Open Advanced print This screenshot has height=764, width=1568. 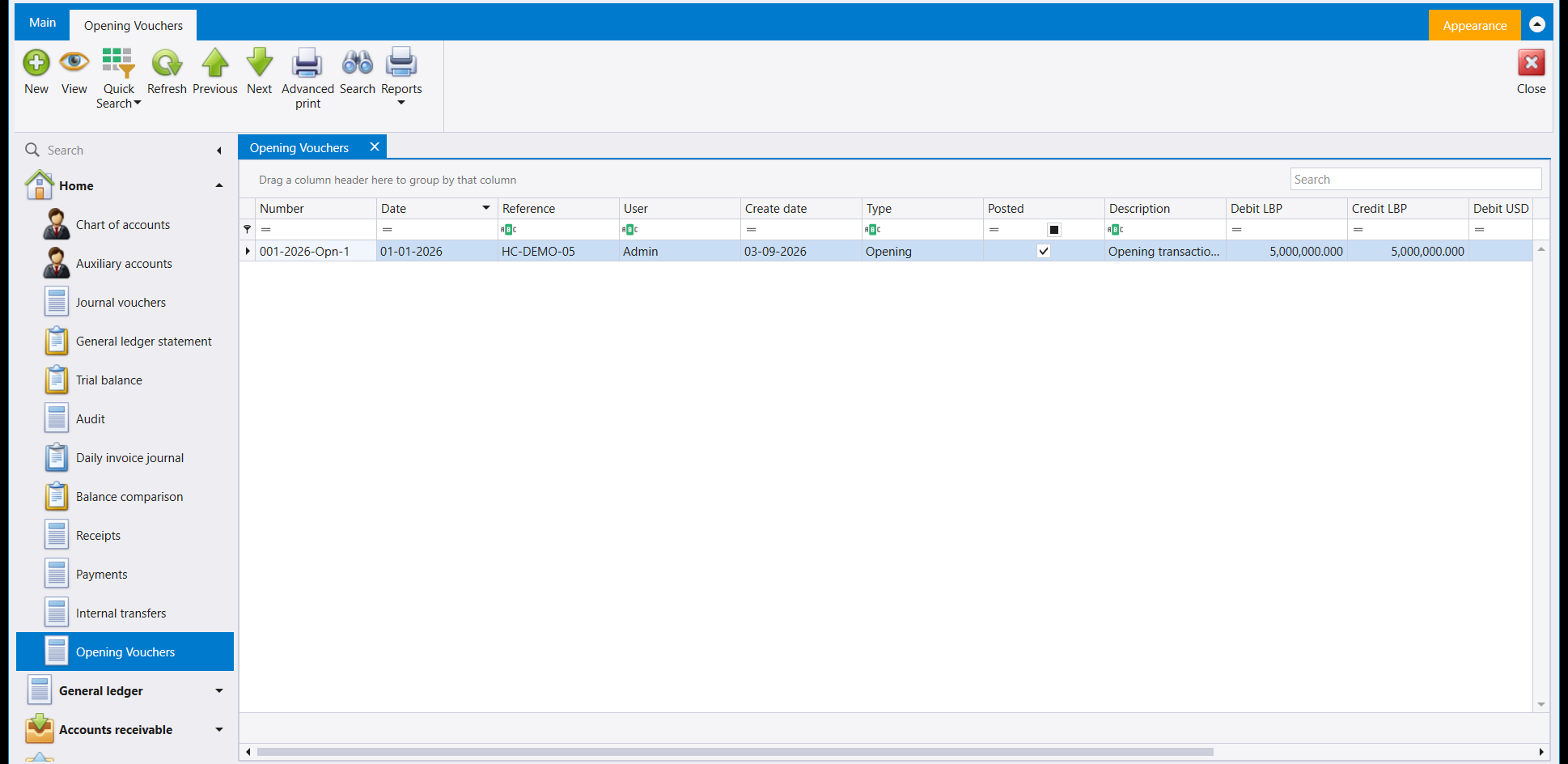click(x=307, y=79)
